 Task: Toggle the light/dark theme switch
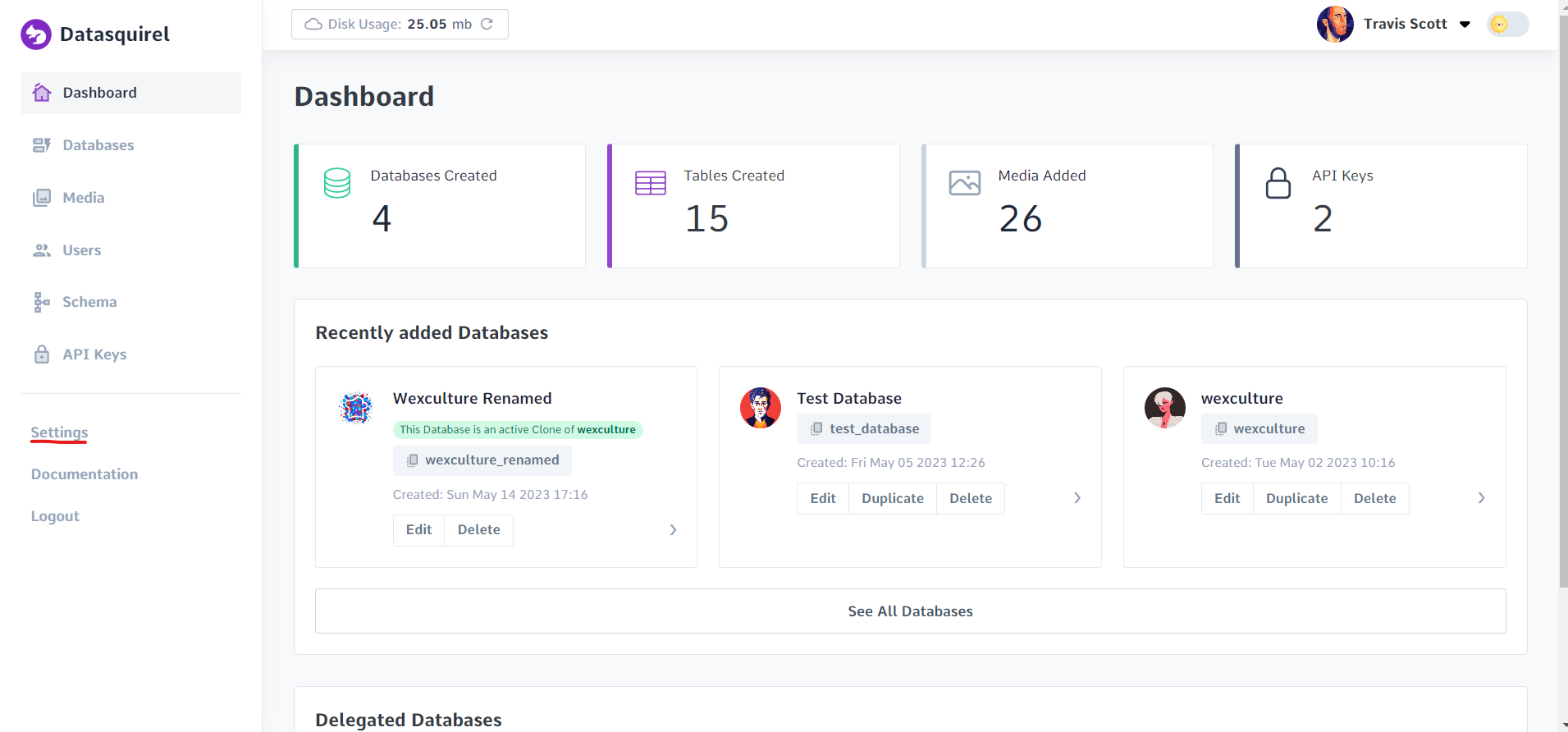1508,25
